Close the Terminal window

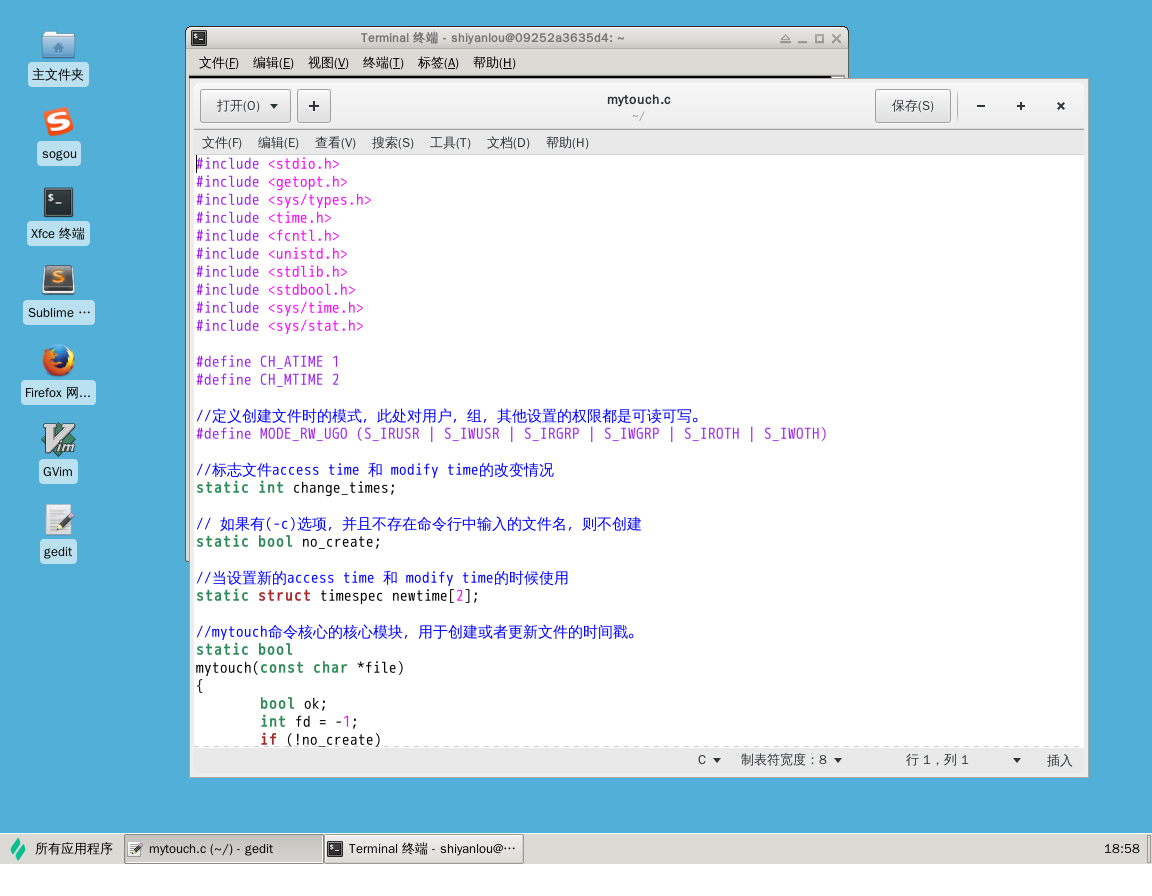tap(836, 39)
